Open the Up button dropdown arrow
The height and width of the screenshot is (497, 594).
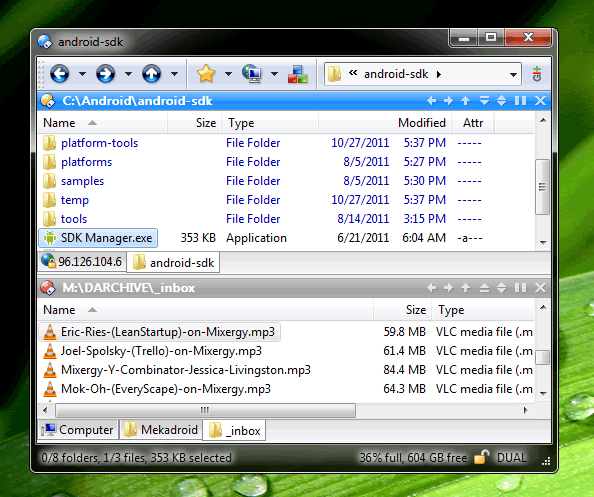174,74
